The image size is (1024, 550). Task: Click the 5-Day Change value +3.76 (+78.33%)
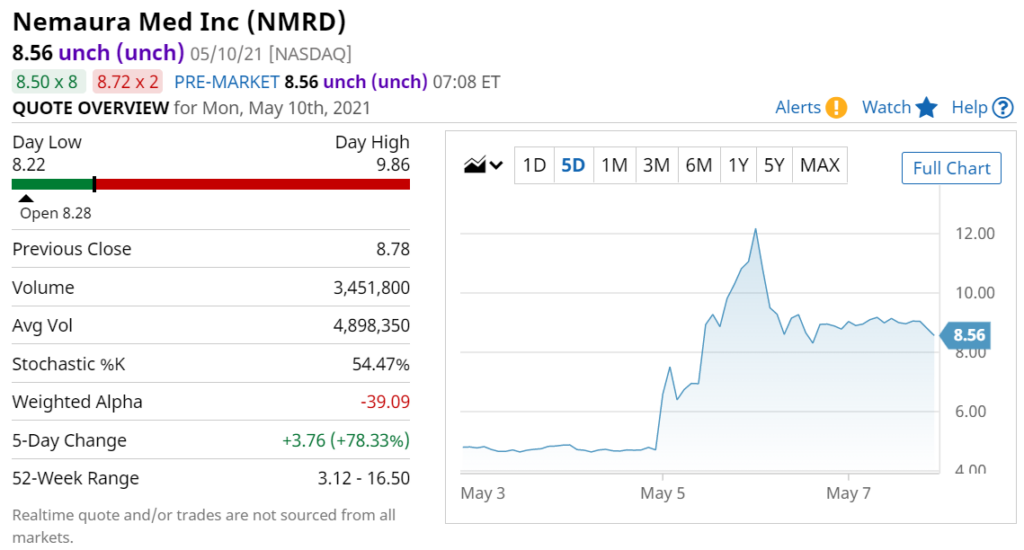(x=346, y=441)
